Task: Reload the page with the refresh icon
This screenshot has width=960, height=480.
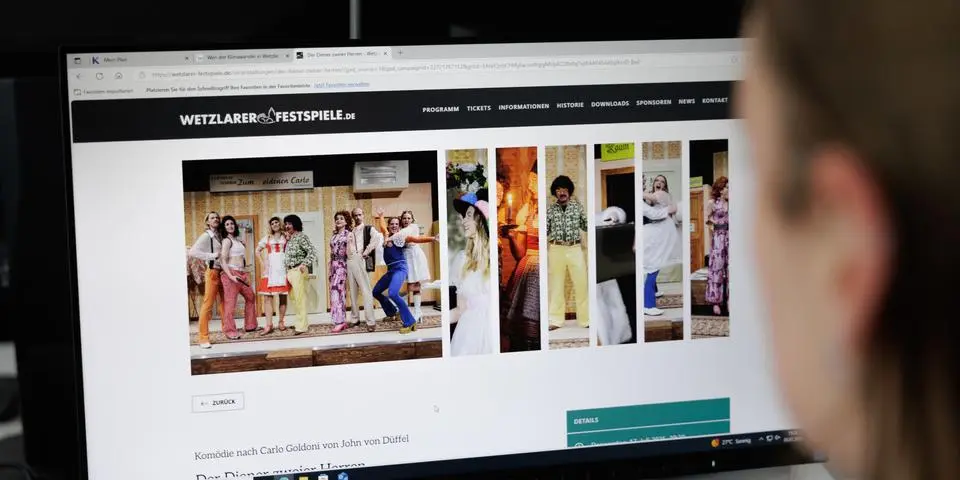Action: [x=99, y=76]
